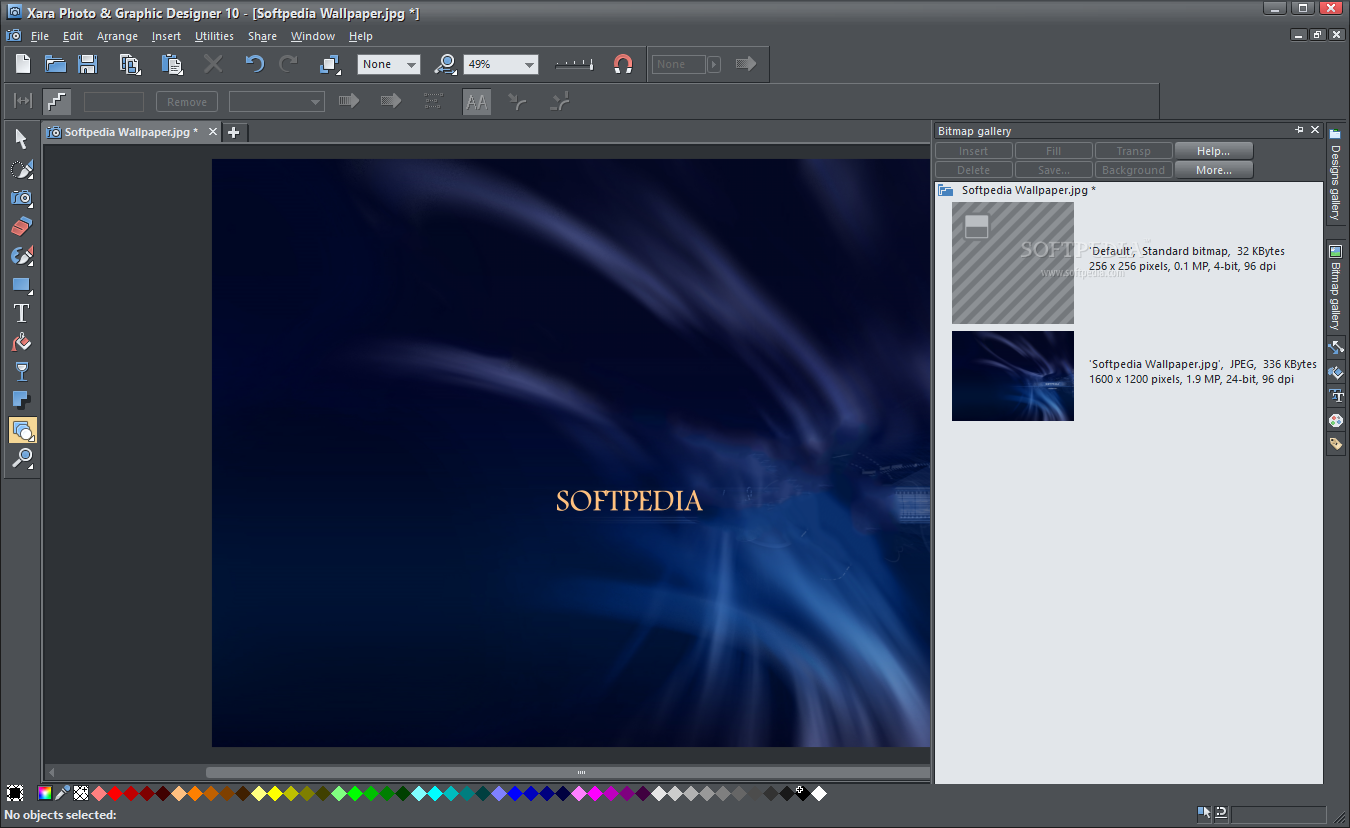Pick the Drawing and painting tool

coord(22,256)
